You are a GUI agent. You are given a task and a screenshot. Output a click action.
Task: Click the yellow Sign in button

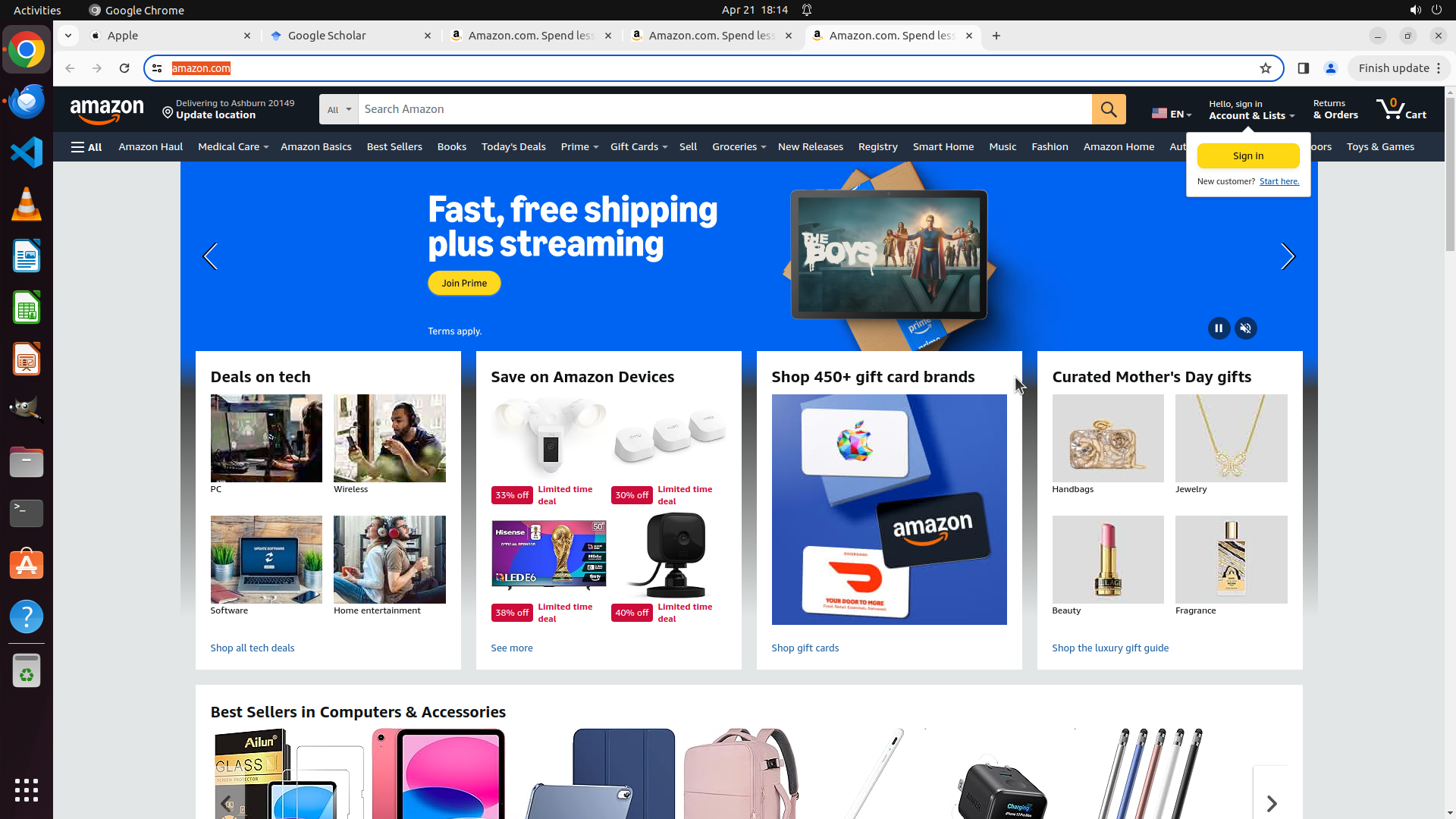[x=1248, y=156]
